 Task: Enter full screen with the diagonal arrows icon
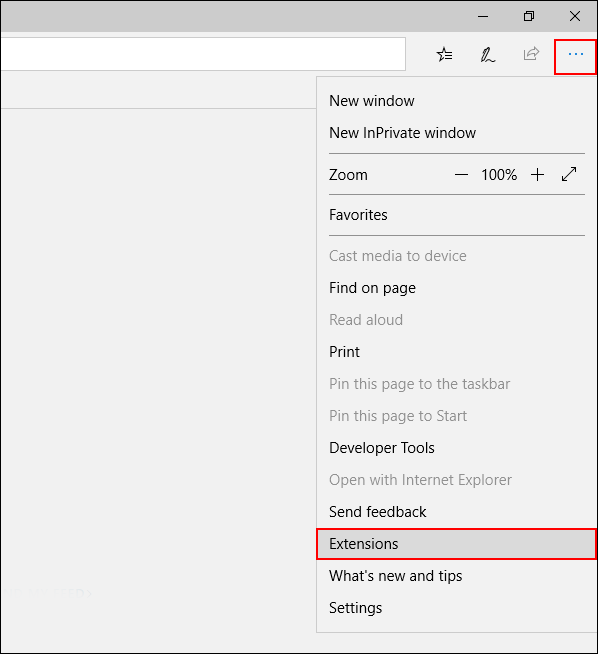tap(569, 174)
